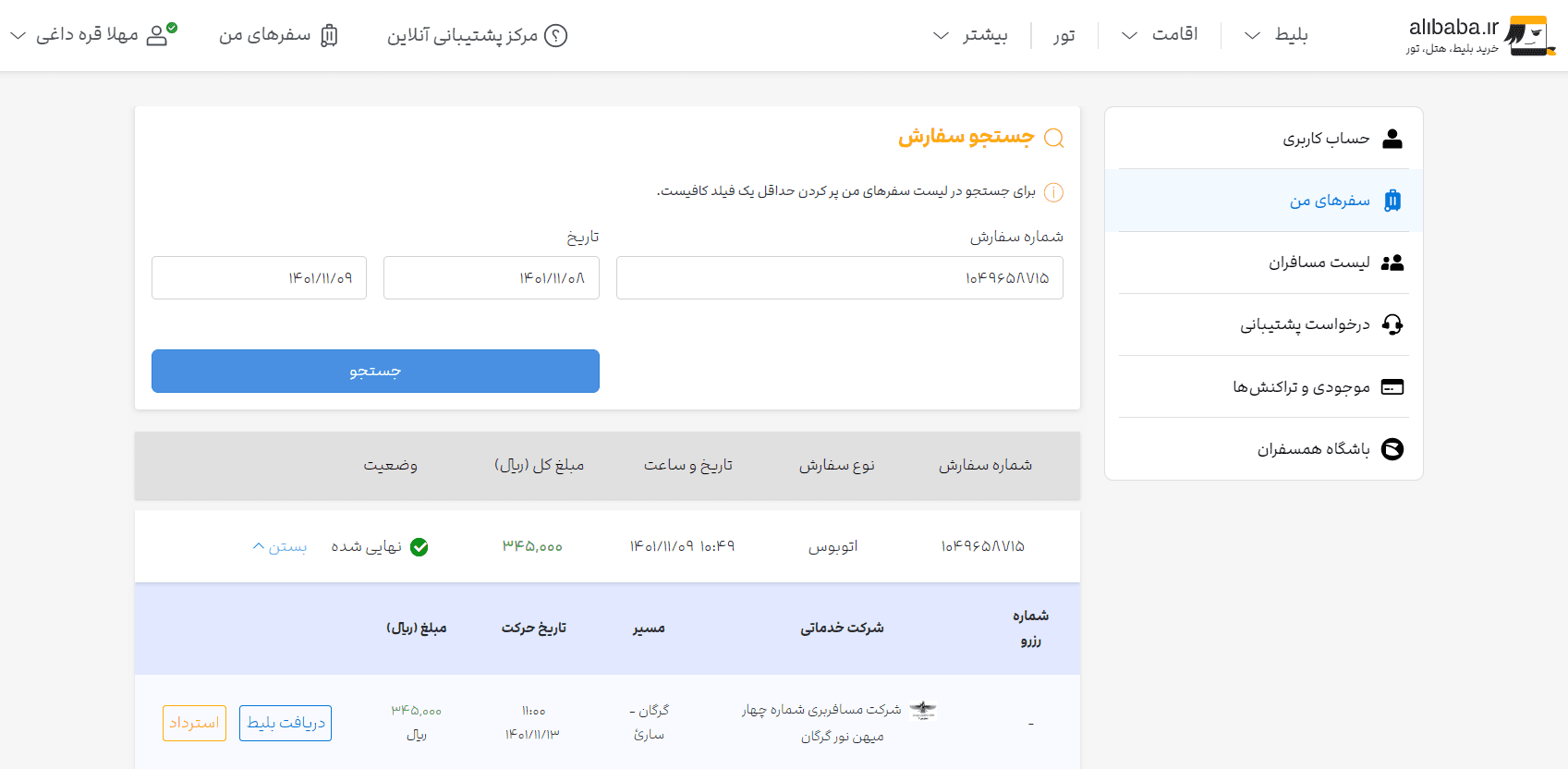Click the travelers club round icon
The height and width of the screenshot is (769, 1568).
(1392, 449)
